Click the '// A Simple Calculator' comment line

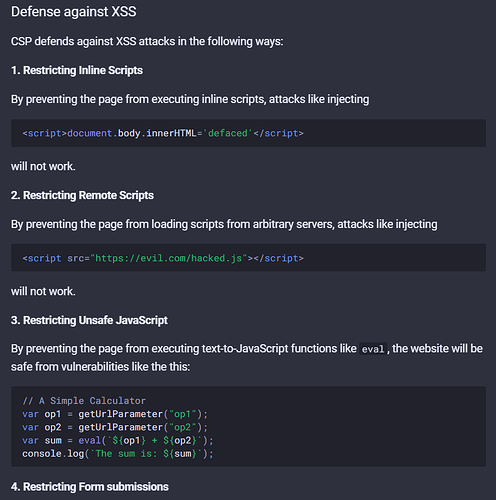(84, 401)
